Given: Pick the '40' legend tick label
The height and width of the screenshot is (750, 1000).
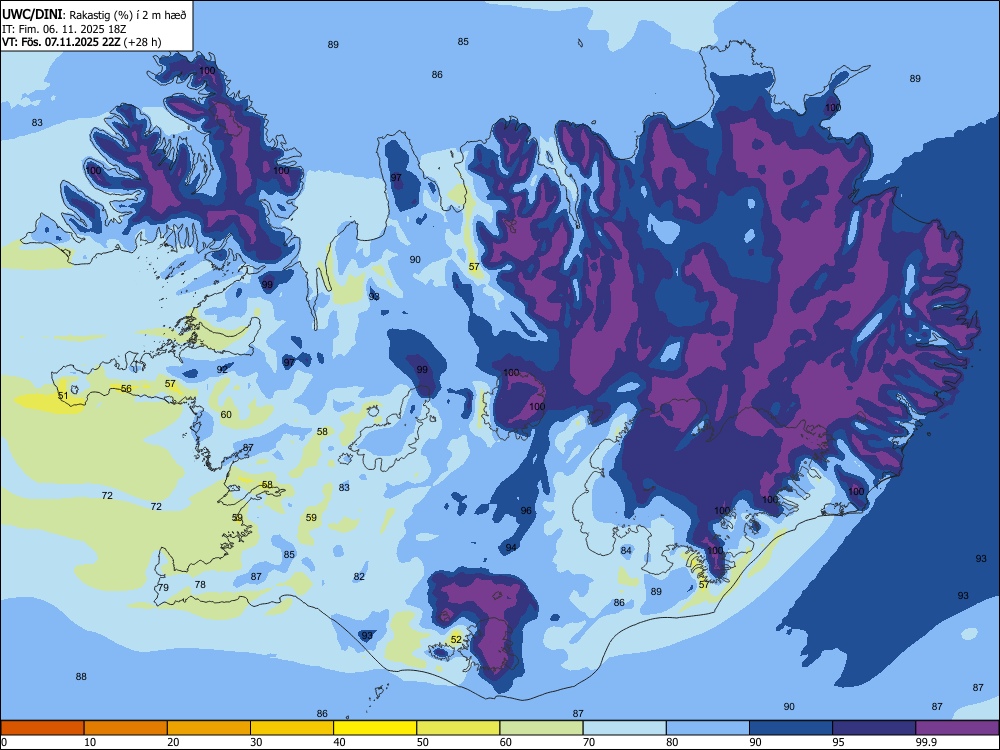Looking at the screenshot, I should (x=339, y=742).
